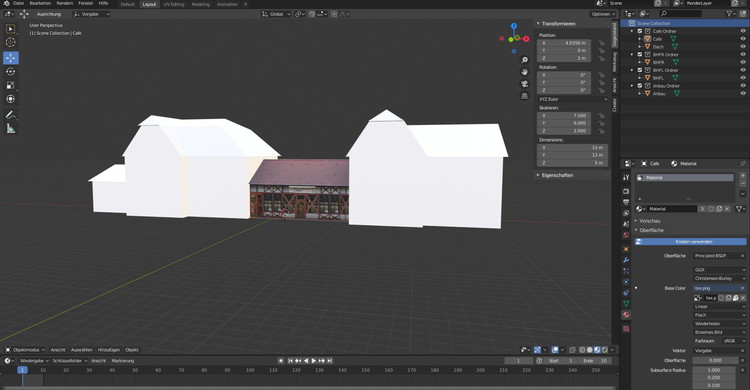Image resolution: width=750 pixels, height=390 pixels.
Task: Switch to Modeling workspace tab
Action: click(200, 4)
